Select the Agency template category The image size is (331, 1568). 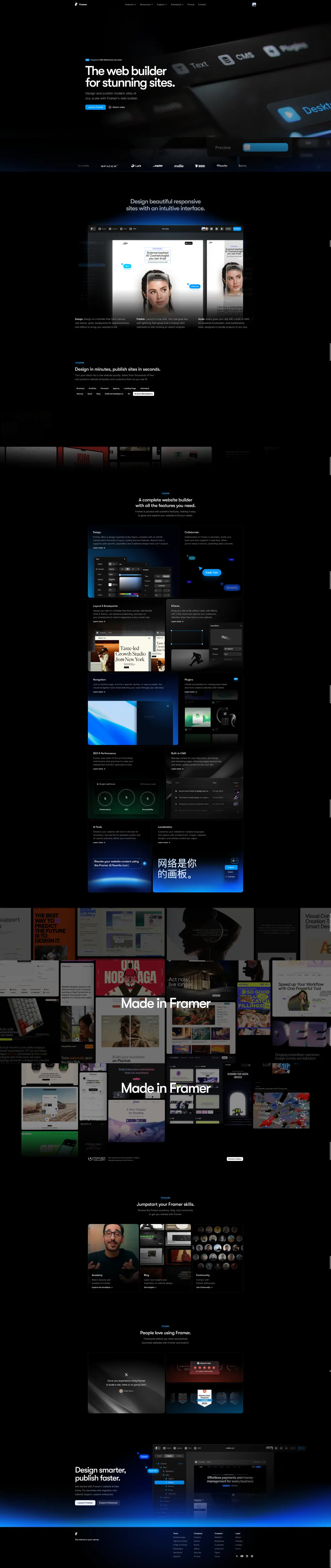tap(116, 388)
